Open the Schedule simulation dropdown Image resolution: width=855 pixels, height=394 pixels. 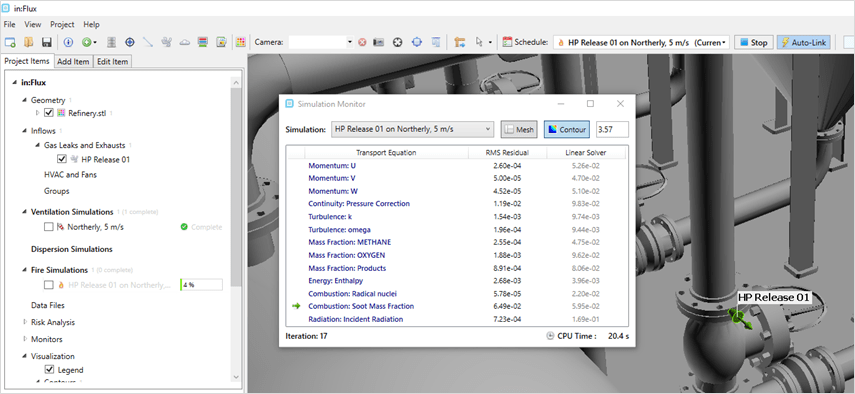click(x=723, y=42)
